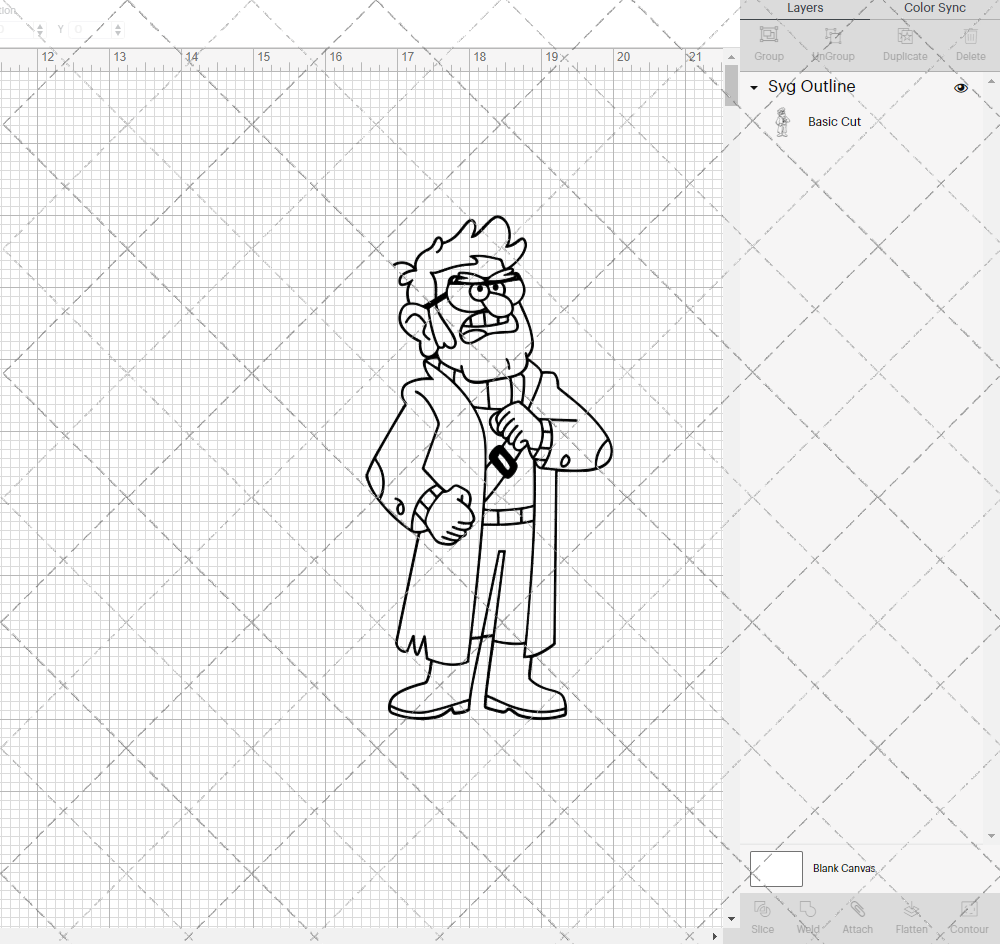Click layers panel scrollbar down arrow
This screenshot has height=944, width=1000.
tap(990, 836)
